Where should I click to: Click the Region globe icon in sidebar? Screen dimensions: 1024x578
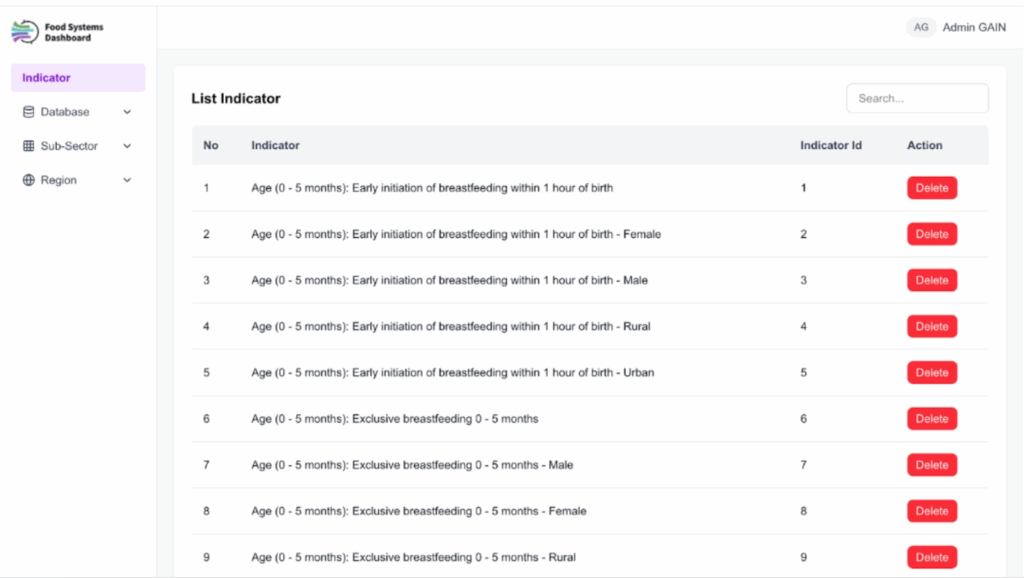point(28,180)
